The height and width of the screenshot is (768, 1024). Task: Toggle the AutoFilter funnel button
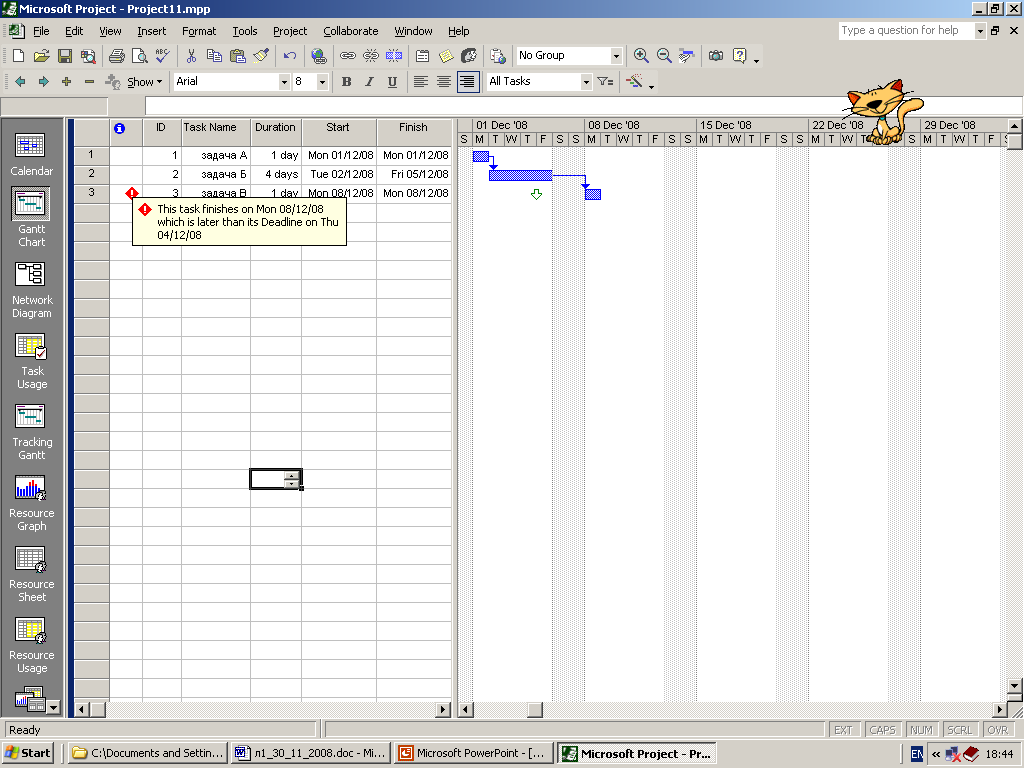pos(605,82)
